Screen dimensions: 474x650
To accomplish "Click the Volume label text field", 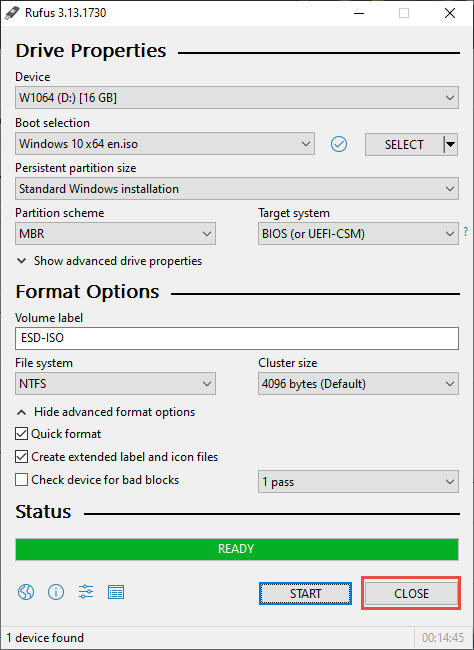I will (237, 338).
